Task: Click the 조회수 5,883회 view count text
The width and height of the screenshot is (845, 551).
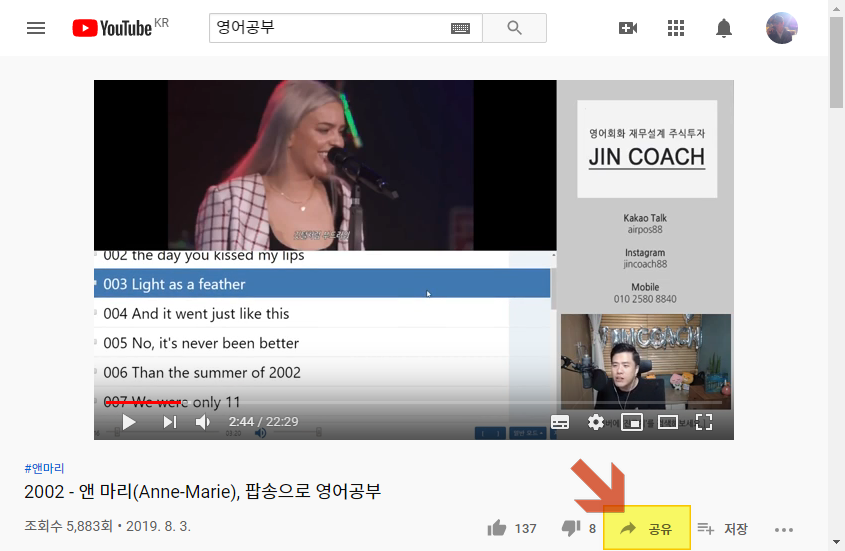Action: [x=68, y=526]
